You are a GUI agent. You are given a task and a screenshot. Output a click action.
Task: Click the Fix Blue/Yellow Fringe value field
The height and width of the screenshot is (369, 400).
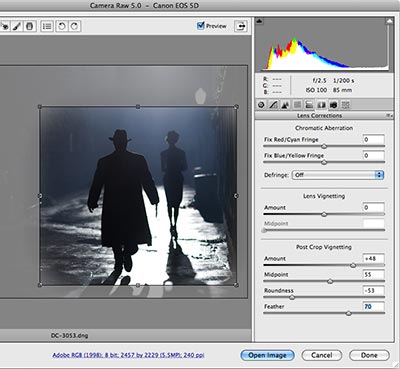(x=373, y=155)
